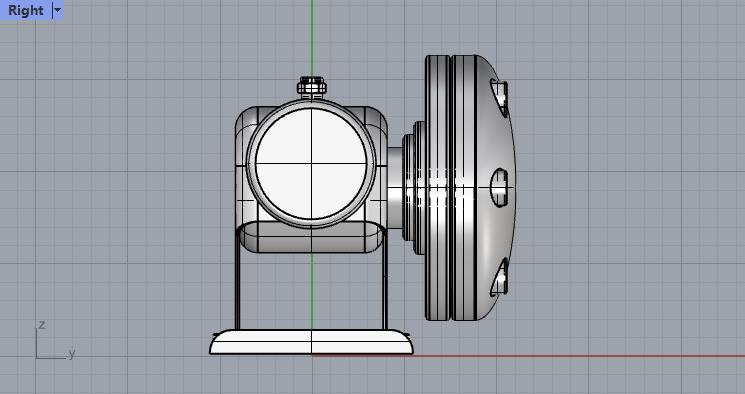The width and height of the screenshot is (745, 394).
Task: Select the flat base plate of the model
Action: pyautogui.click(x=311, y=342)
